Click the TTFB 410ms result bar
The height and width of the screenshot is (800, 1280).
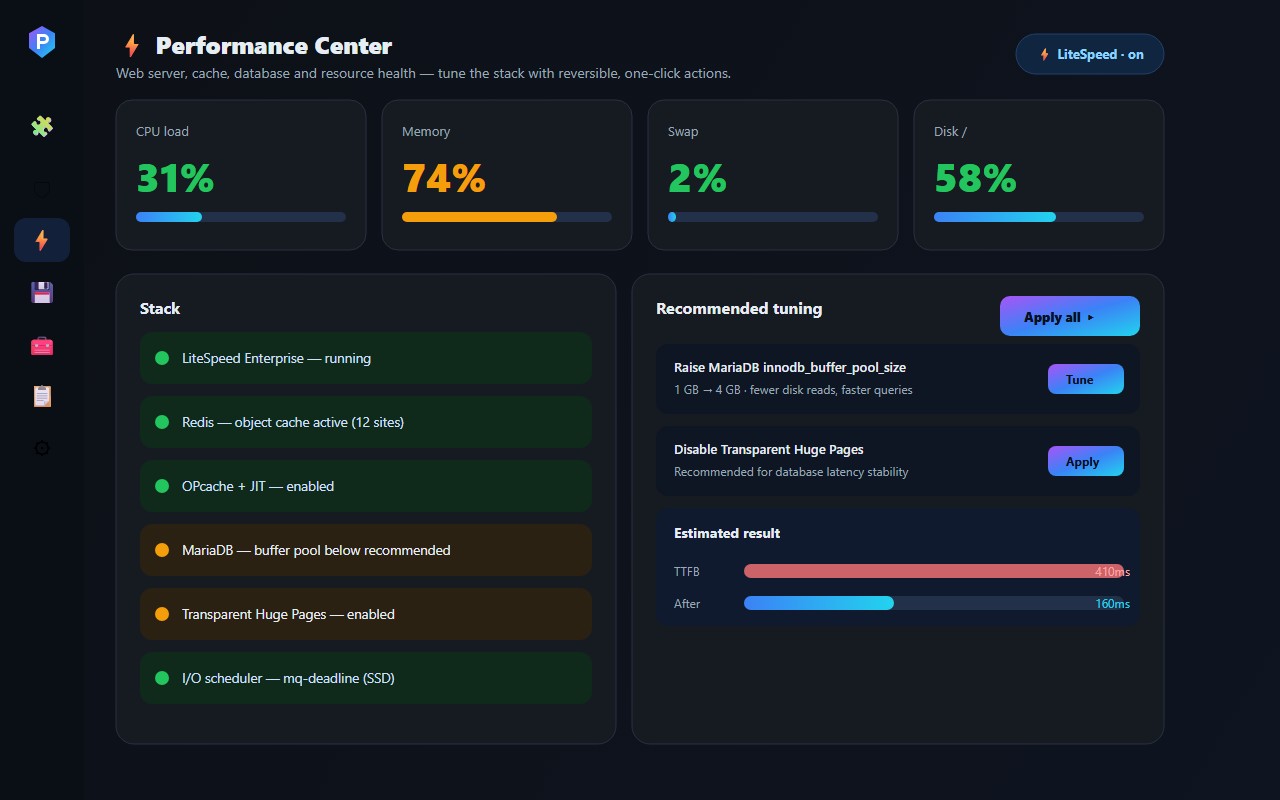pyautogui.click(x=934, y=571)
